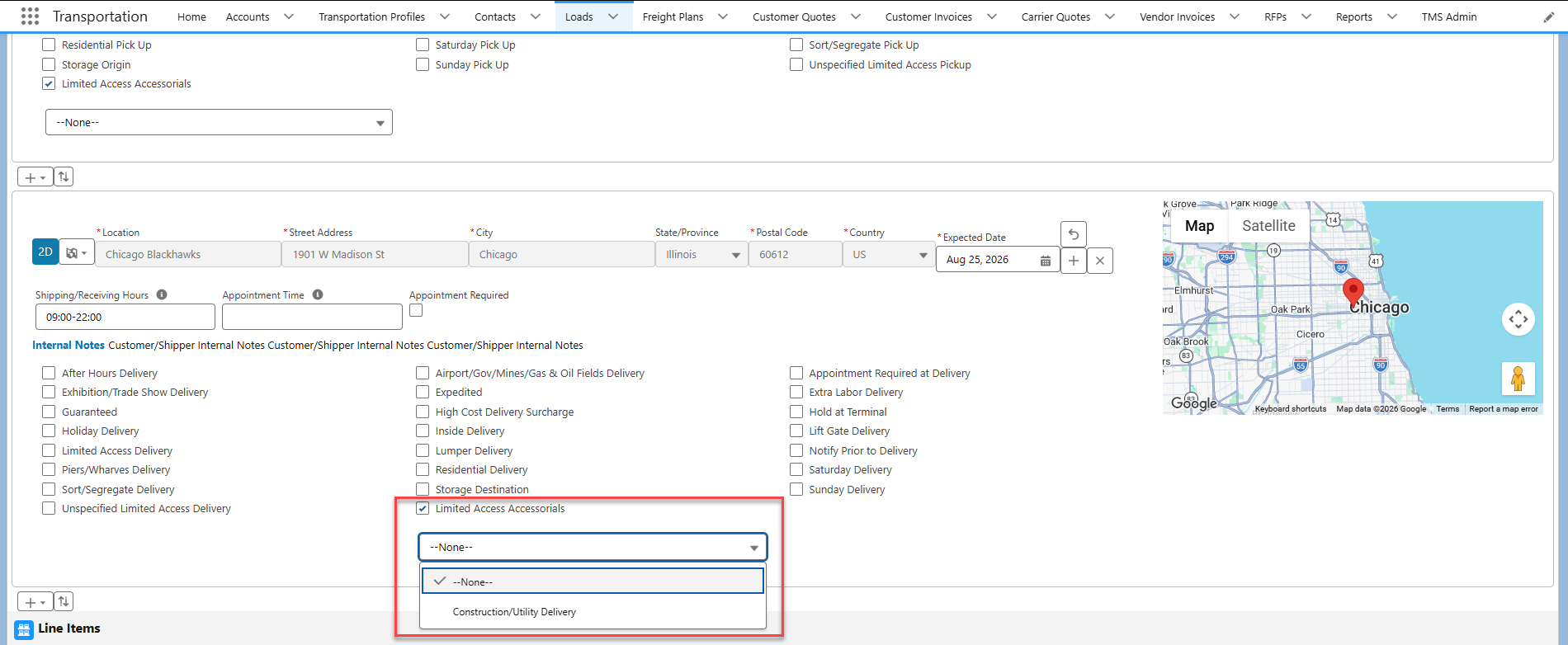Open the Country US dropdown

pos(888,254)
